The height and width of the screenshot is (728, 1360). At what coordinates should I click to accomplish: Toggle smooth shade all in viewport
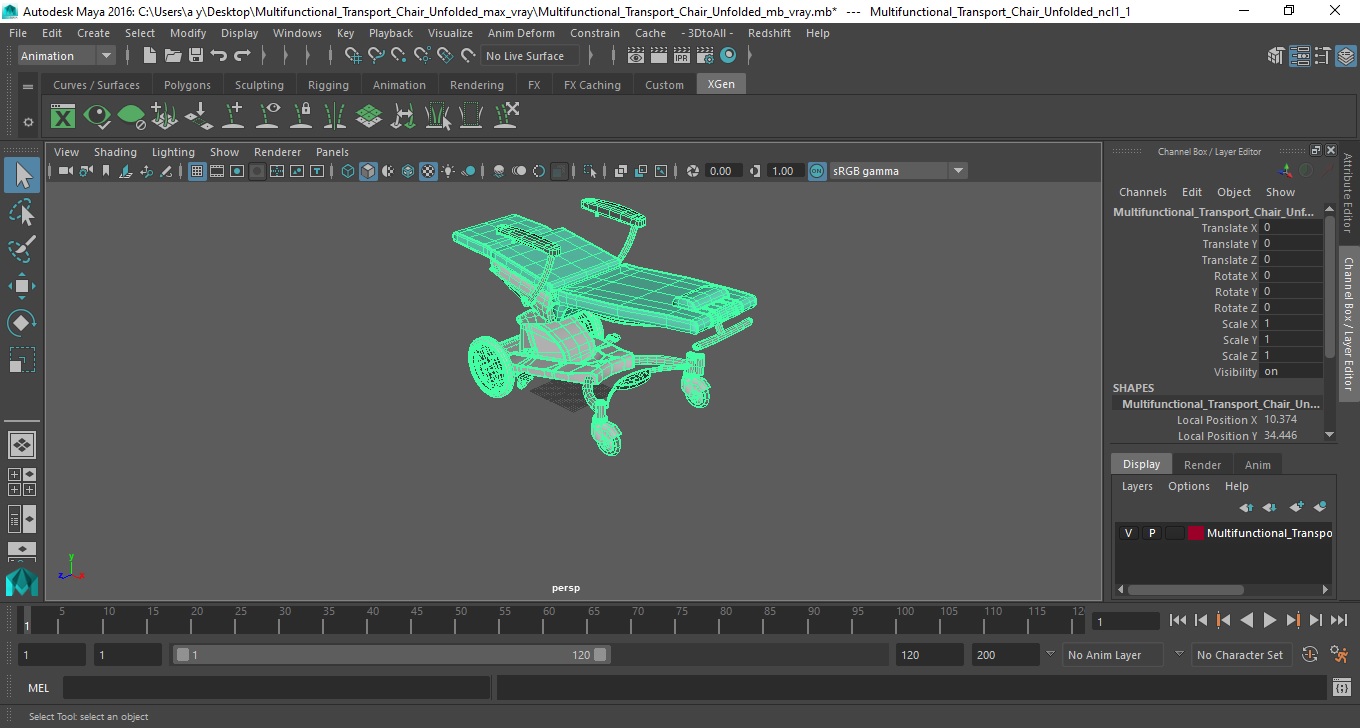point(368,171)
